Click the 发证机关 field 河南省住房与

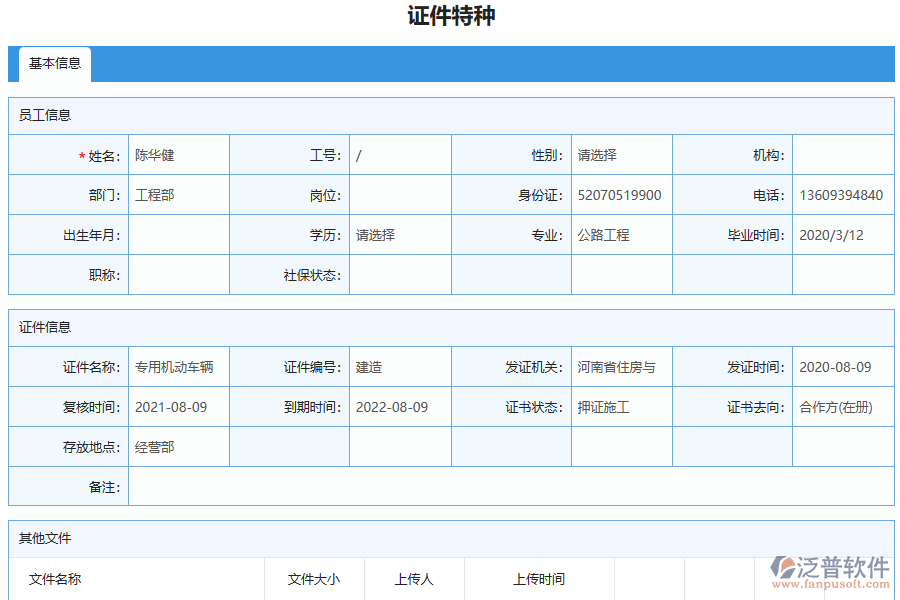tap(620, 366)
